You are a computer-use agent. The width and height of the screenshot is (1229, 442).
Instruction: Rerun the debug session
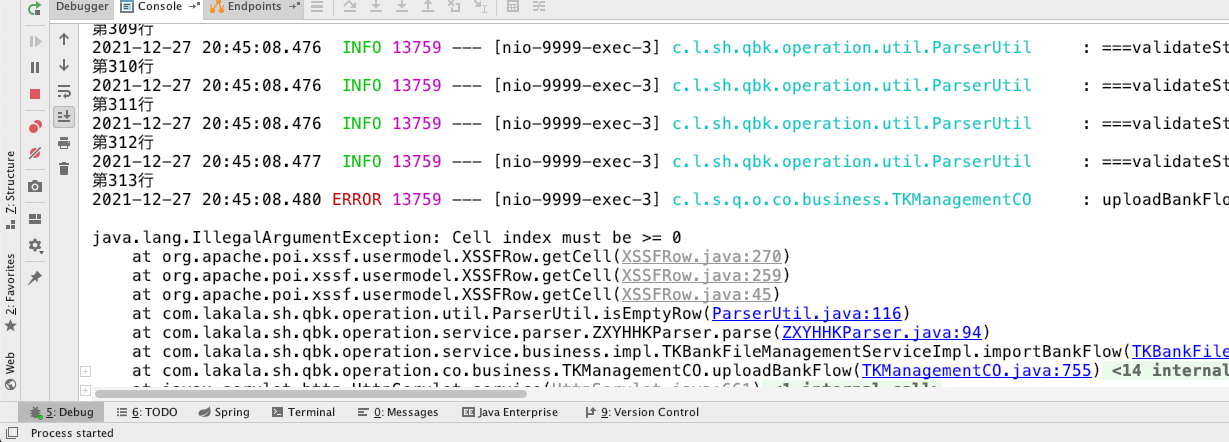pyautogui.click(x=35, y=7)
